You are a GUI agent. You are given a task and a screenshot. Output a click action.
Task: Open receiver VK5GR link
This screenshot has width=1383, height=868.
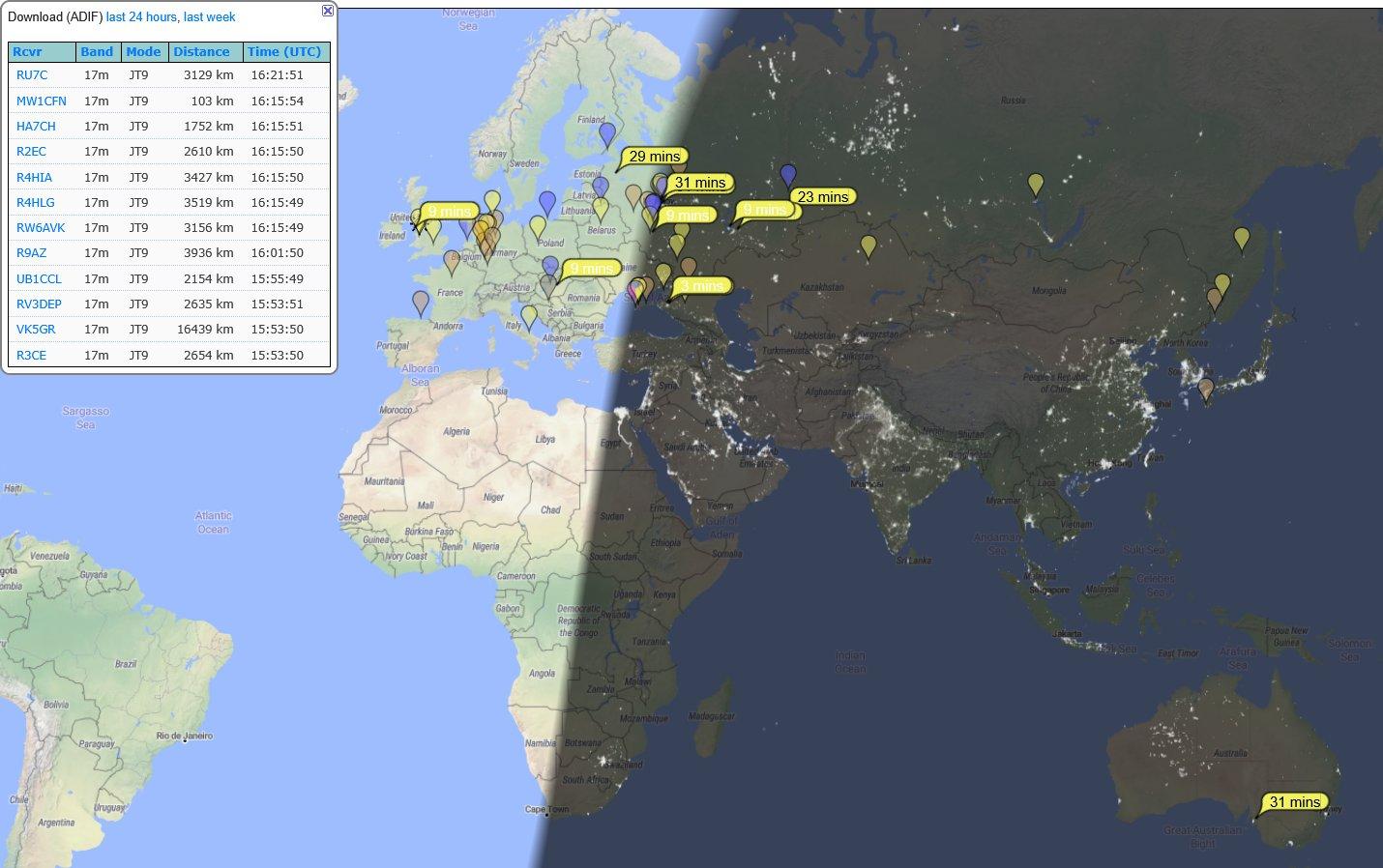click(36, 330)
